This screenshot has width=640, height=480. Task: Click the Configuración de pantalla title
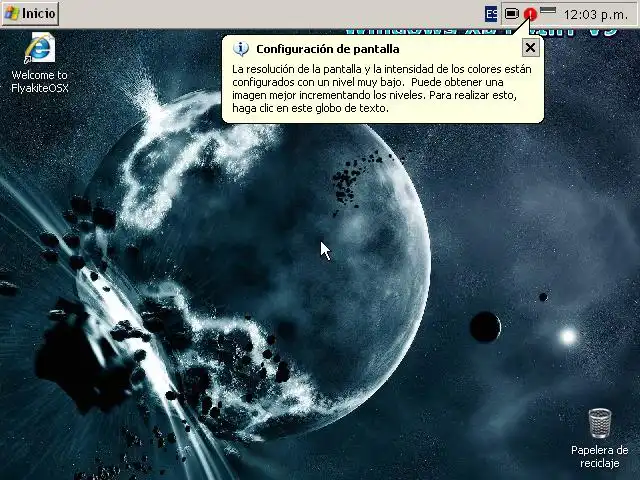coord(328,49)
